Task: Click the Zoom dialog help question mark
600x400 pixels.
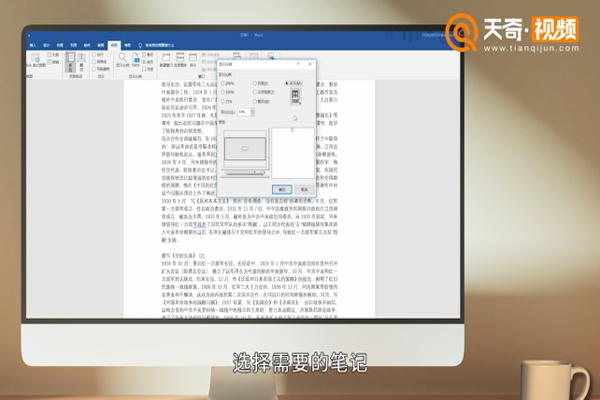Action: (298, 64)
